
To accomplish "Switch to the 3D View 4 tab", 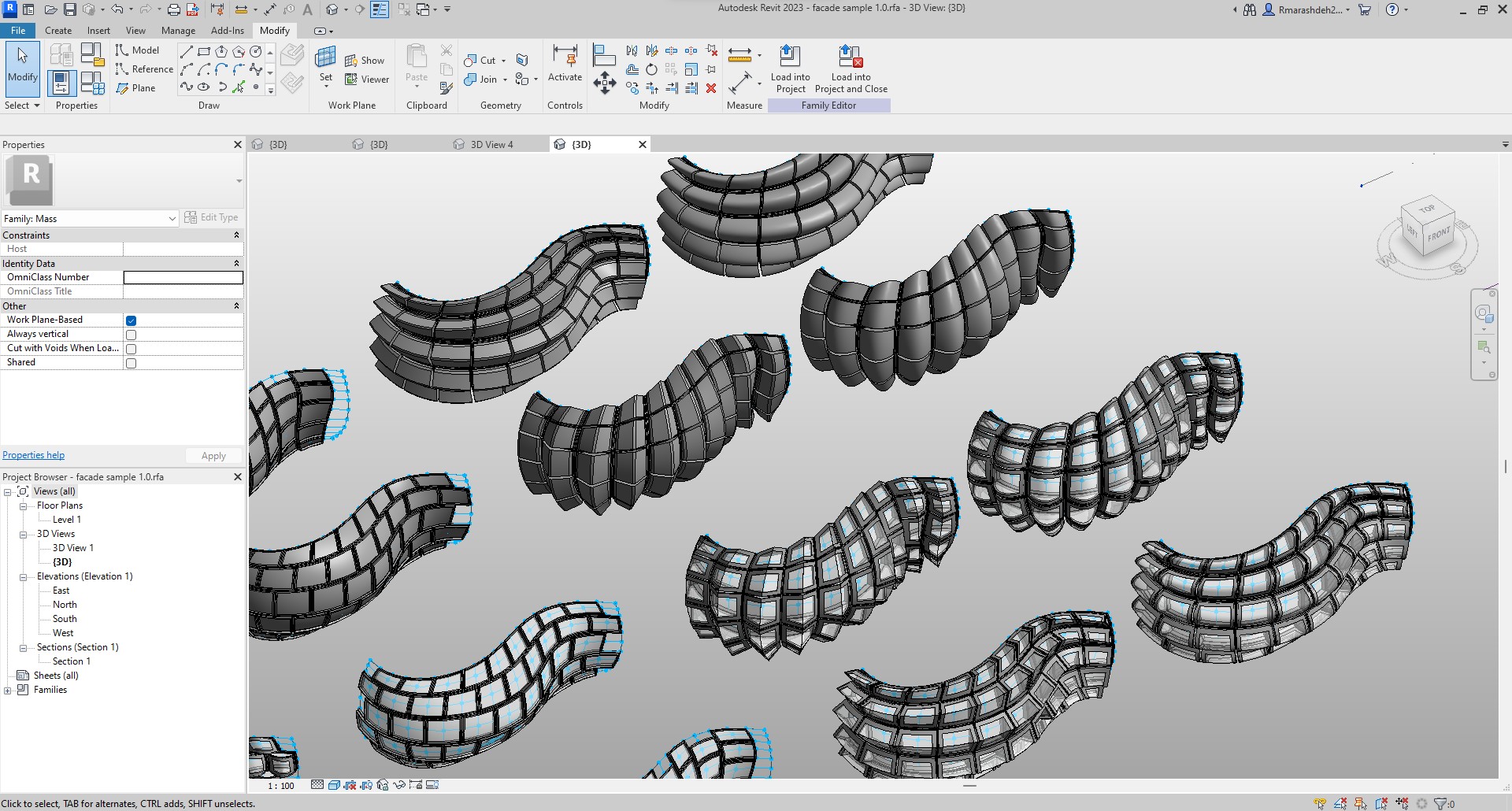I will [x=491, y=145].
